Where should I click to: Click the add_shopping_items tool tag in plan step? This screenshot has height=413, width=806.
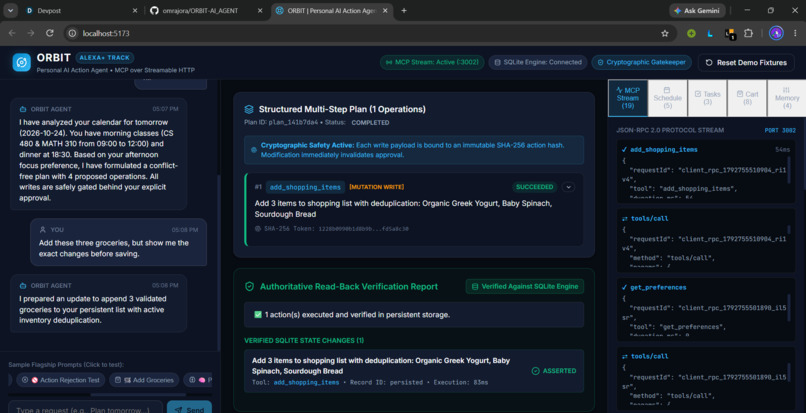pos(305,187)
